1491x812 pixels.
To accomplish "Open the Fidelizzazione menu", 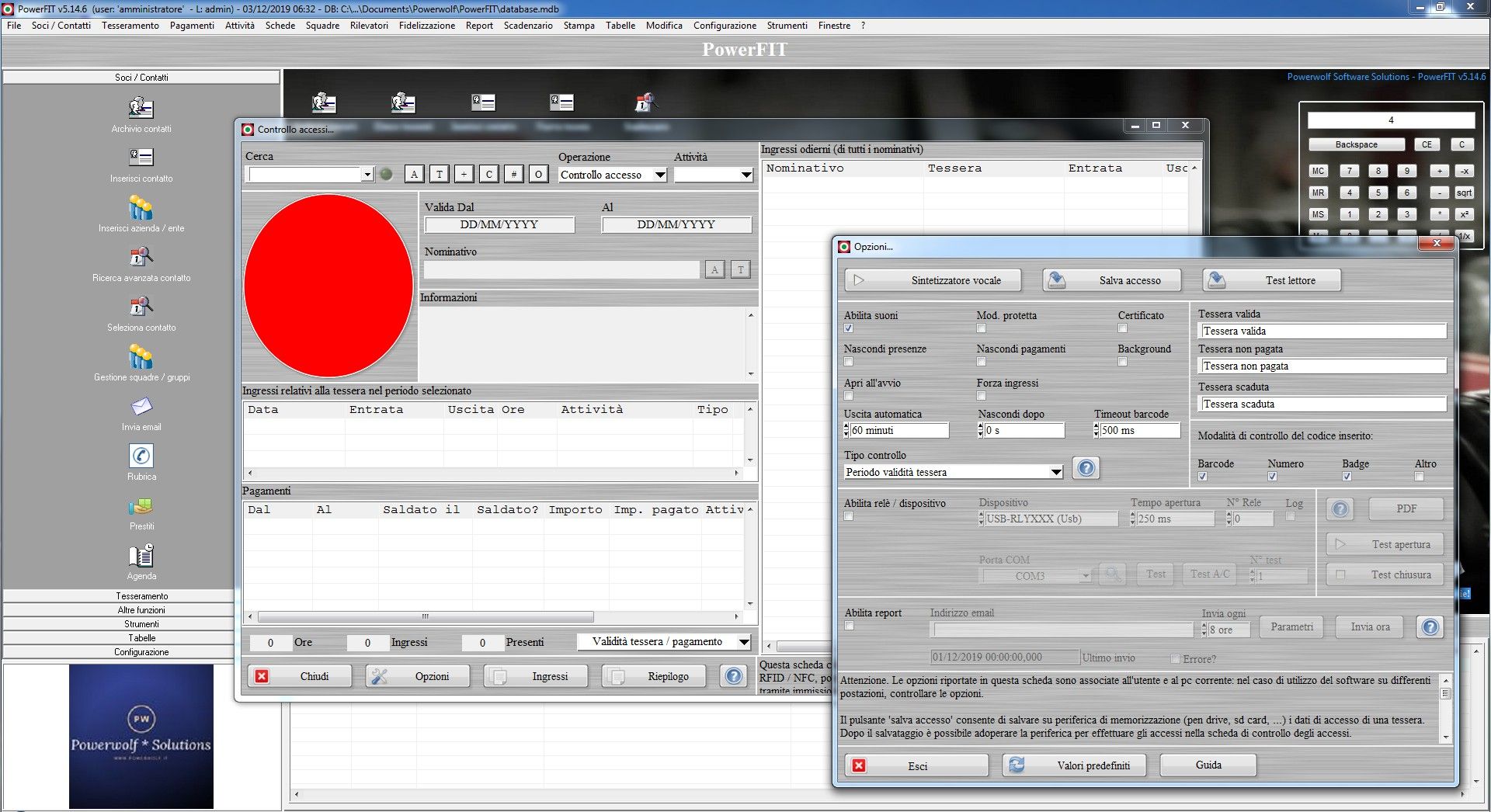I will (427, 26).
